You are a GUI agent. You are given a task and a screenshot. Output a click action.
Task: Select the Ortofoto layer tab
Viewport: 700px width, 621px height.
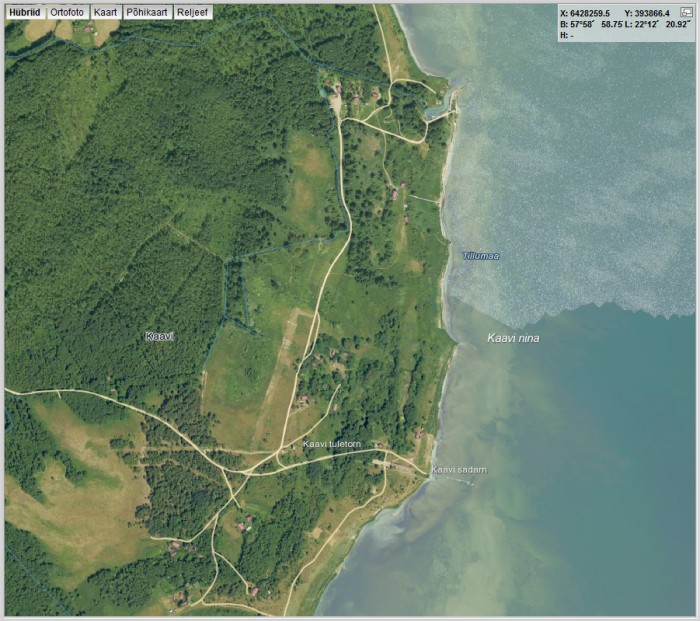pos(67,13)
